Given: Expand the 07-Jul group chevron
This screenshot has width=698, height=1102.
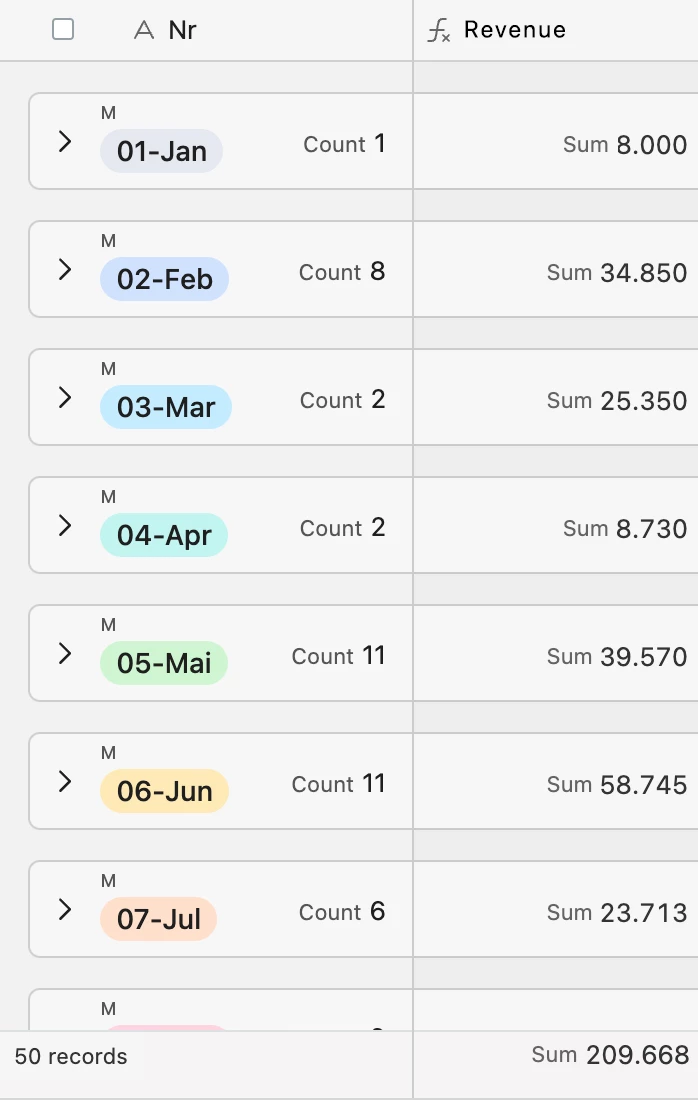Looking at the screenshot, I should [65, 910].
